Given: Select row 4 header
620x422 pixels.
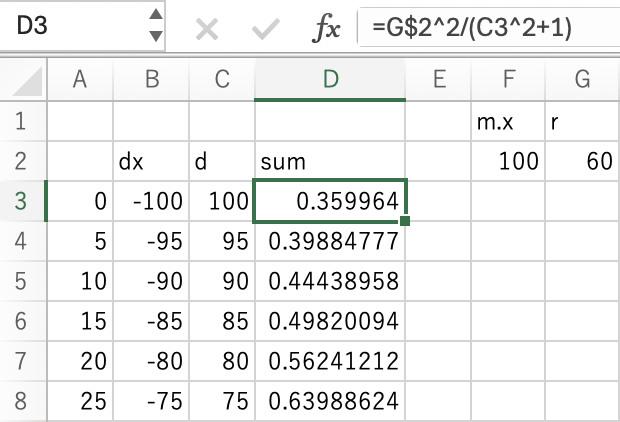Looking at the screenshot, I should 23,241.
